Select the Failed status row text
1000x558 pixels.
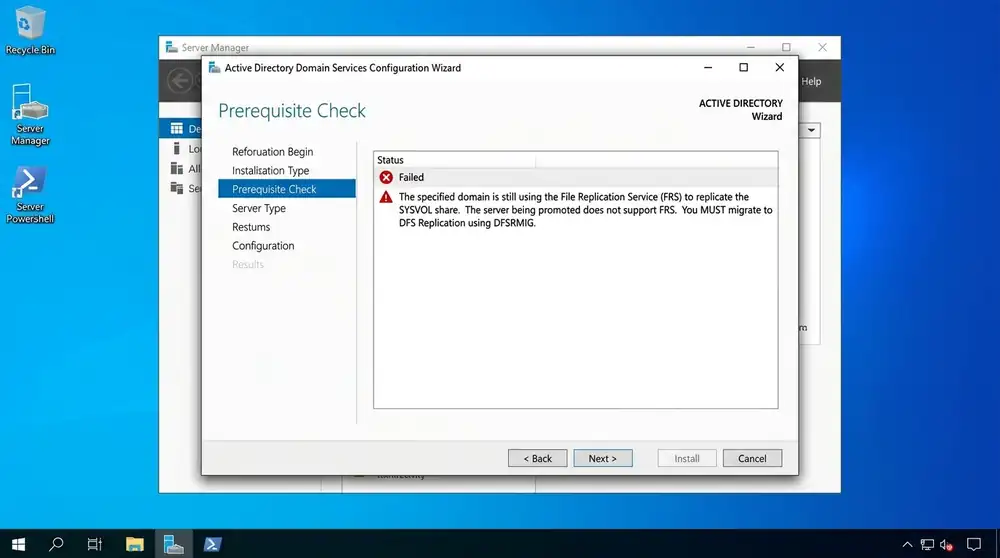point(411,177)
